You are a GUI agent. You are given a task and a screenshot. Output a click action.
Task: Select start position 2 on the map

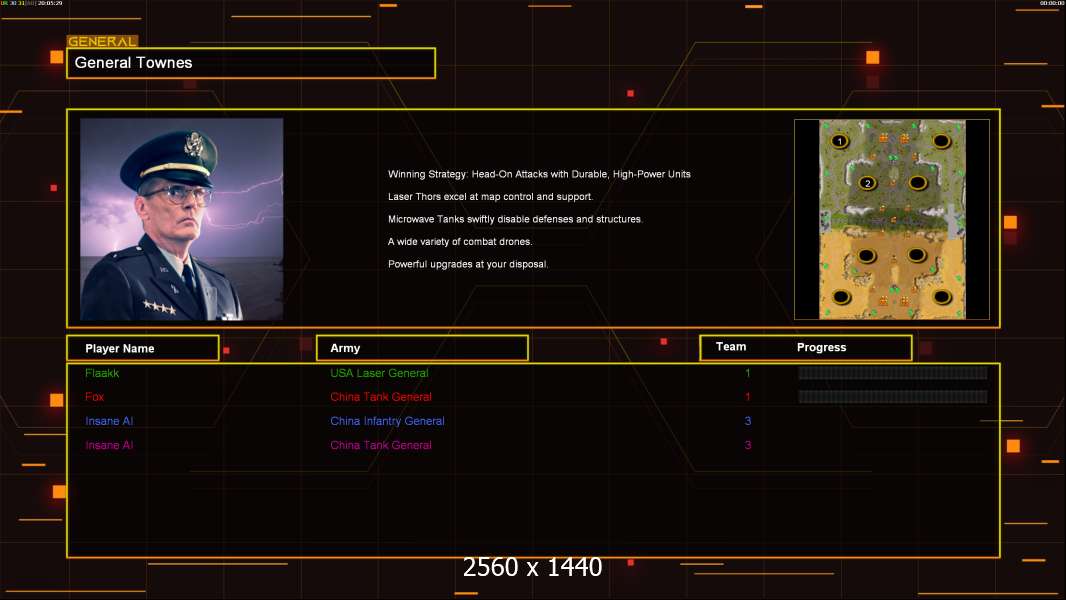(867, 183)
